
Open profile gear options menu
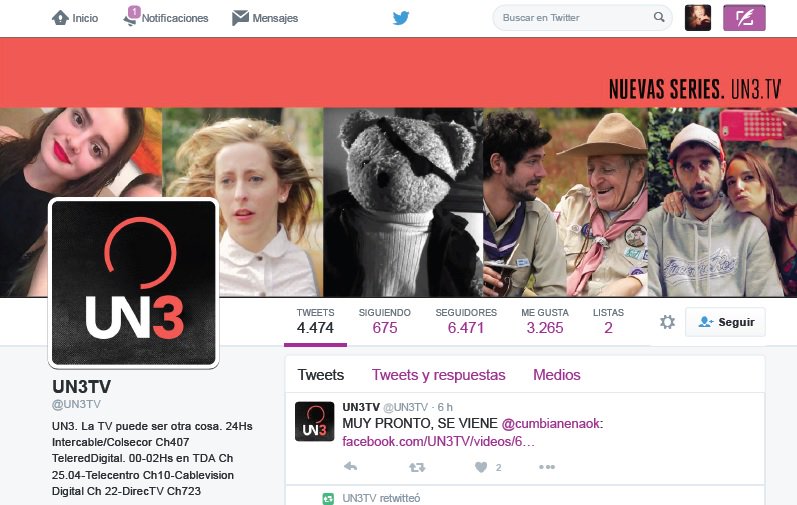667,322
